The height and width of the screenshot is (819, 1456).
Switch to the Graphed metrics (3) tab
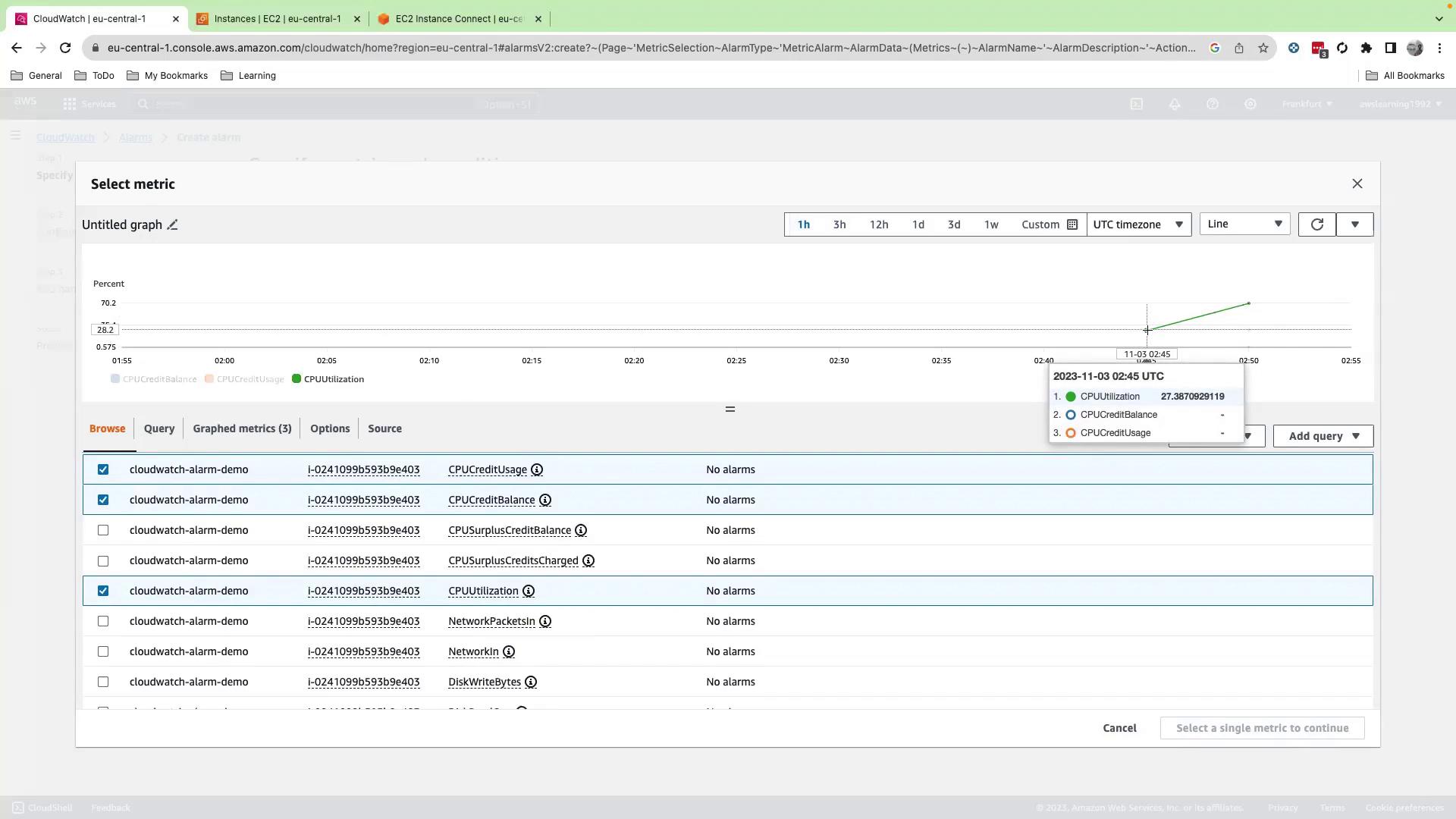coord(242,429)
